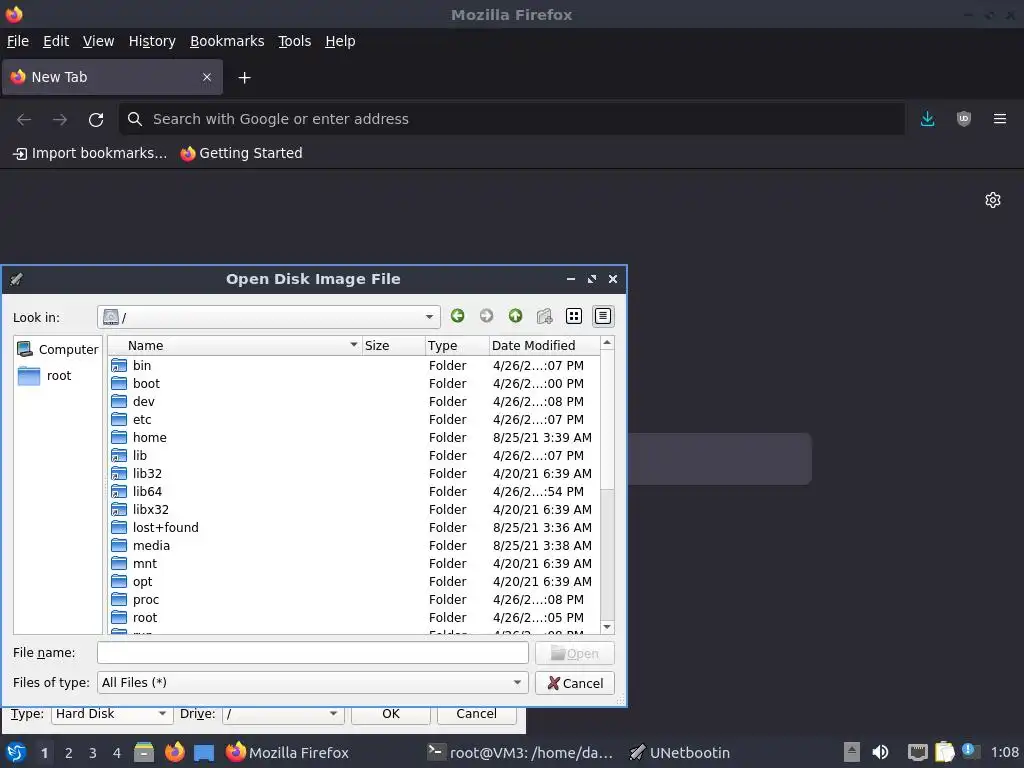Open Getting Started bookmark
Screen dimensions: 1024x768
pyautogui.click(x=242, y=153)
